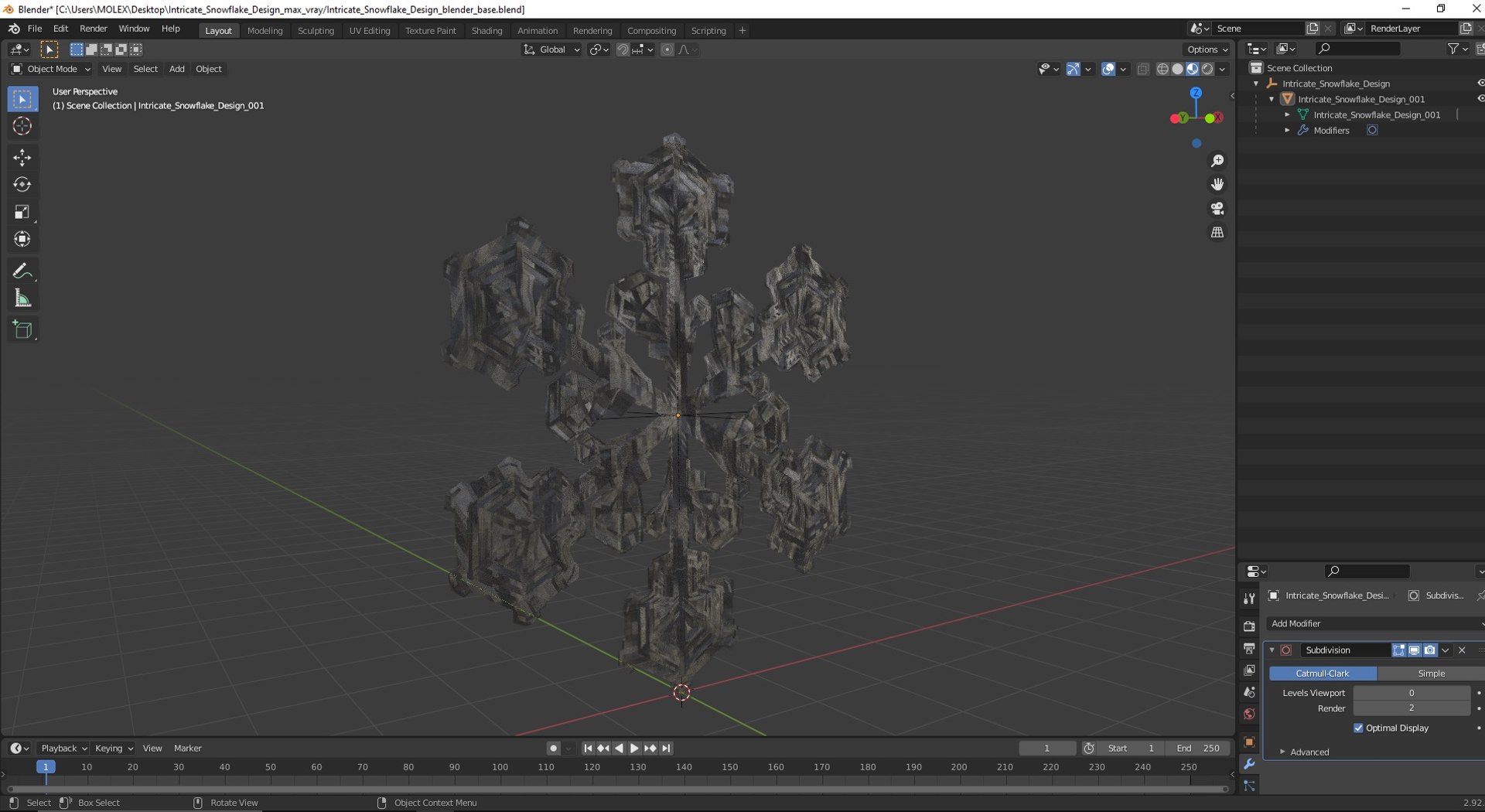
Task: Select the Annotate tool
Action: coord(22,271)
